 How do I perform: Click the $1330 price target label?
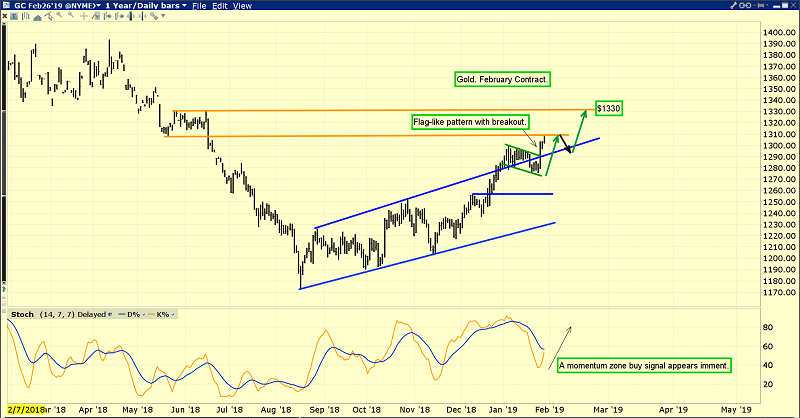tap(608, 108)
